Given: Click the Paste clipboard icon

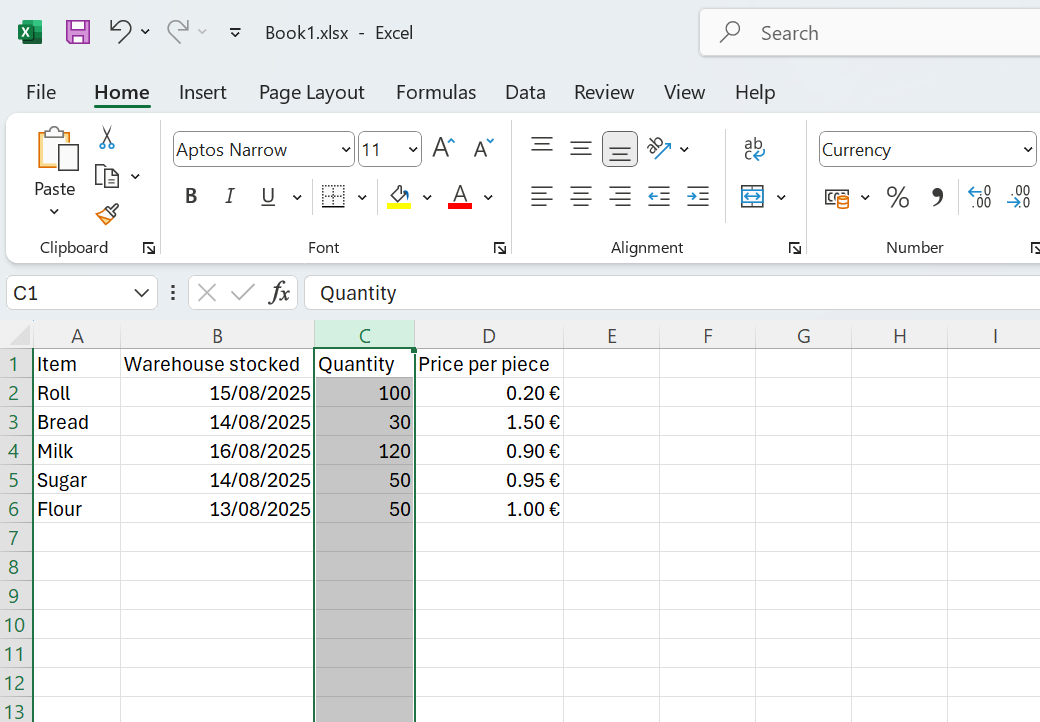Looking at the screenshot, I should click(x=57, y=149).
